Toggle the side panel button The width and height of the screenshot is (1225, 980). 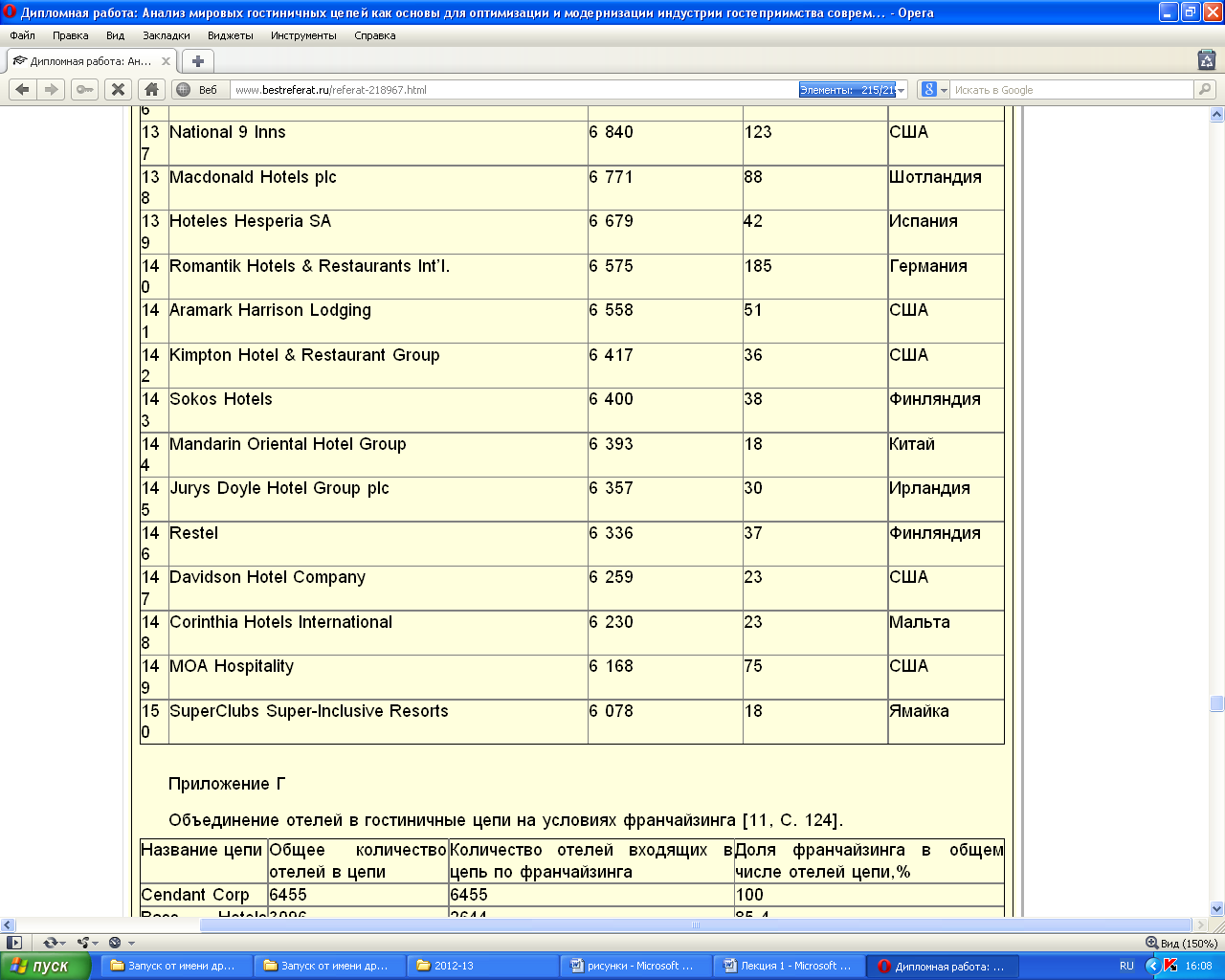(13, 943)
